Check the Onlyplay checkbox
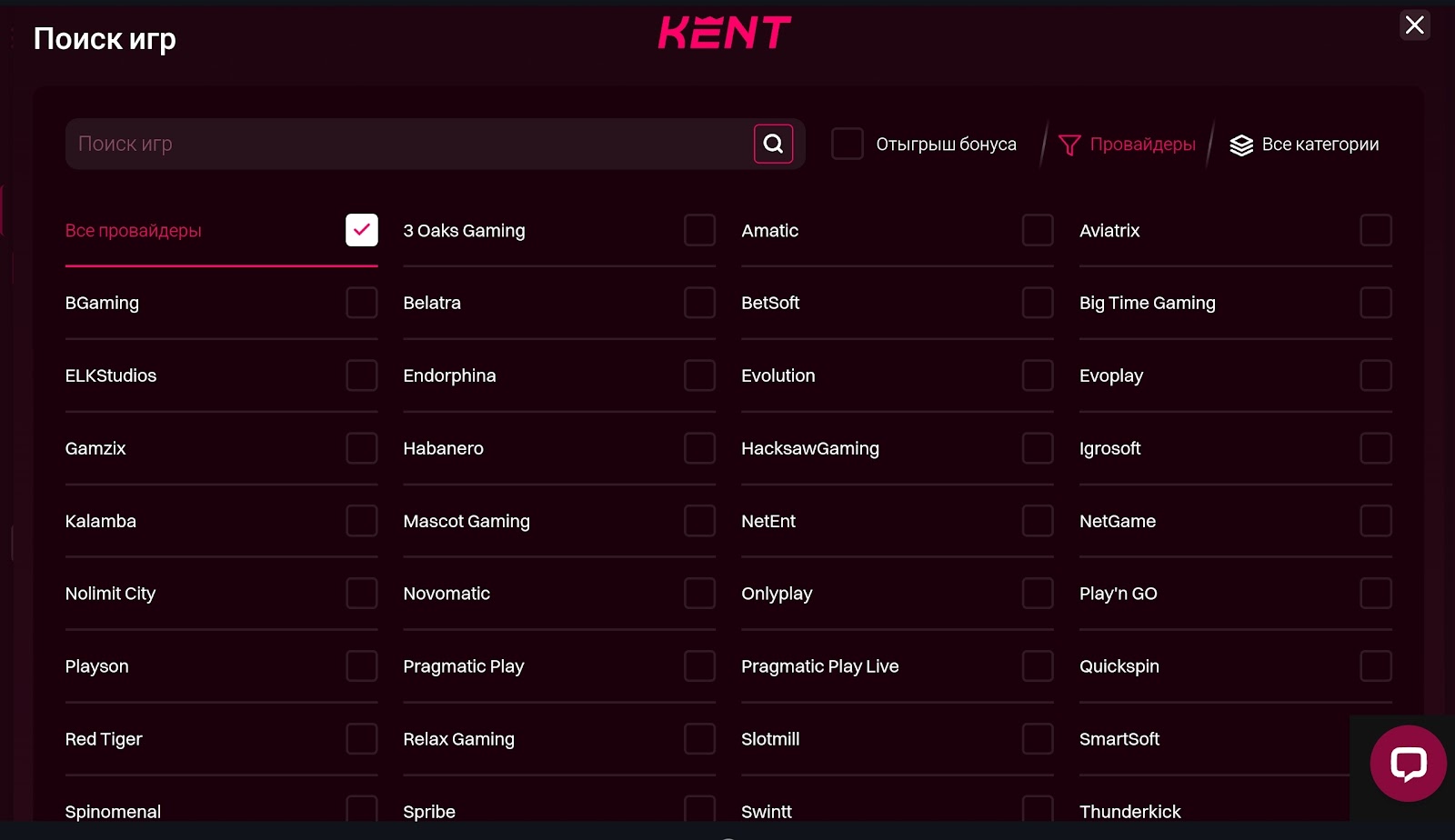This screenshot has height=840, width=1455. 1038,594
